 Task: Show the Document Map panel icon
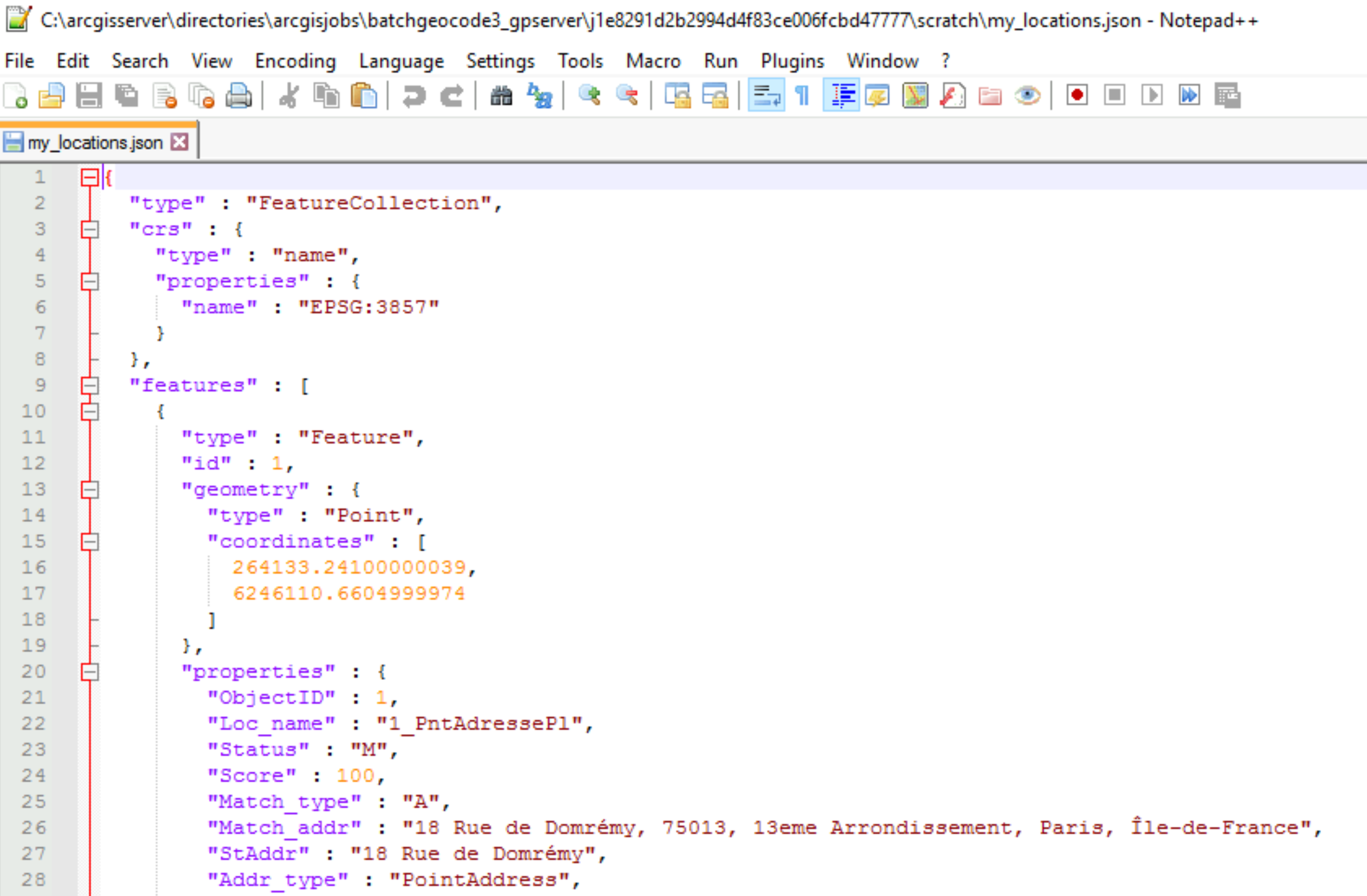[x=915, y=96]
